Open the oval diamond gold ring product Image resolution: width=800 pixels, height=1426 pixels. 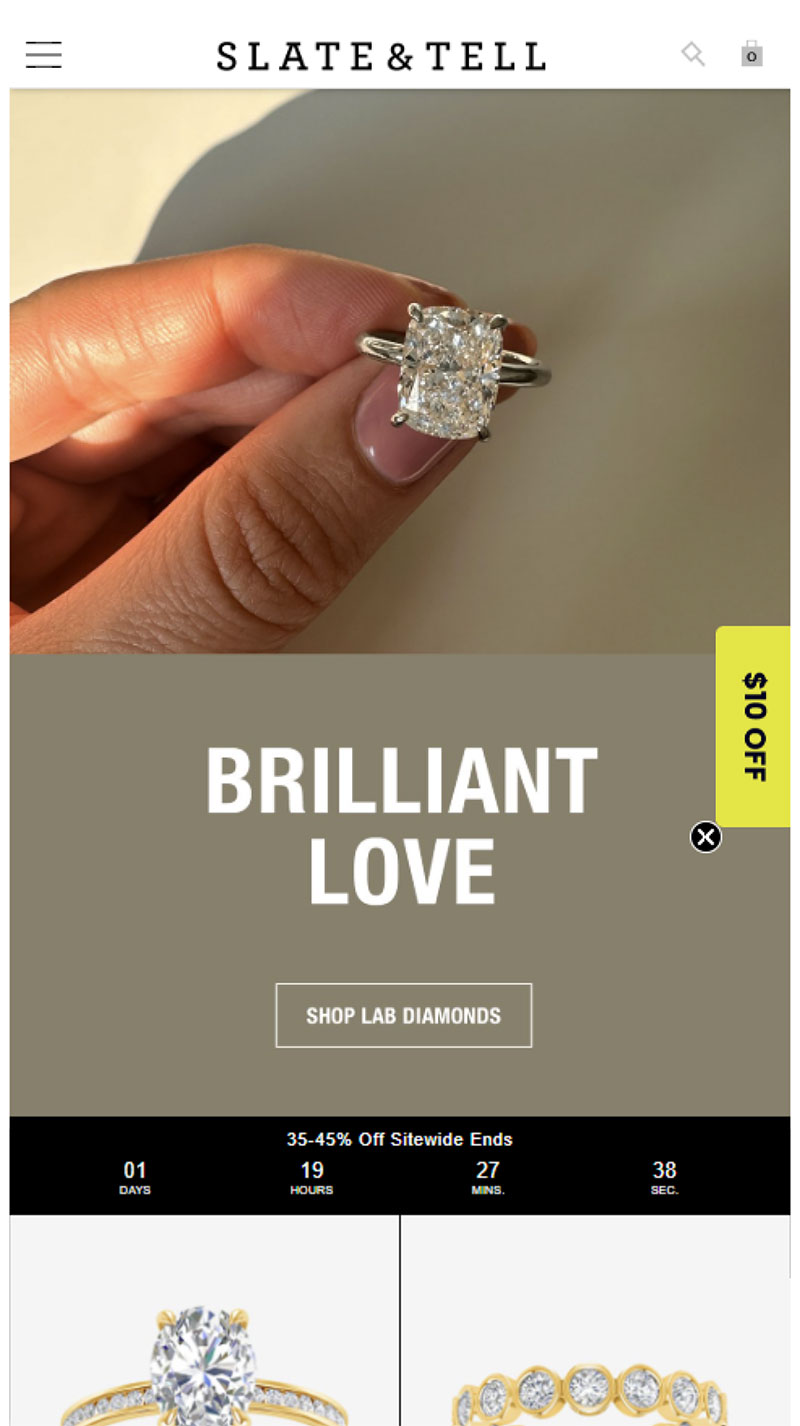pyautogui.click(x=204, y=1320)
